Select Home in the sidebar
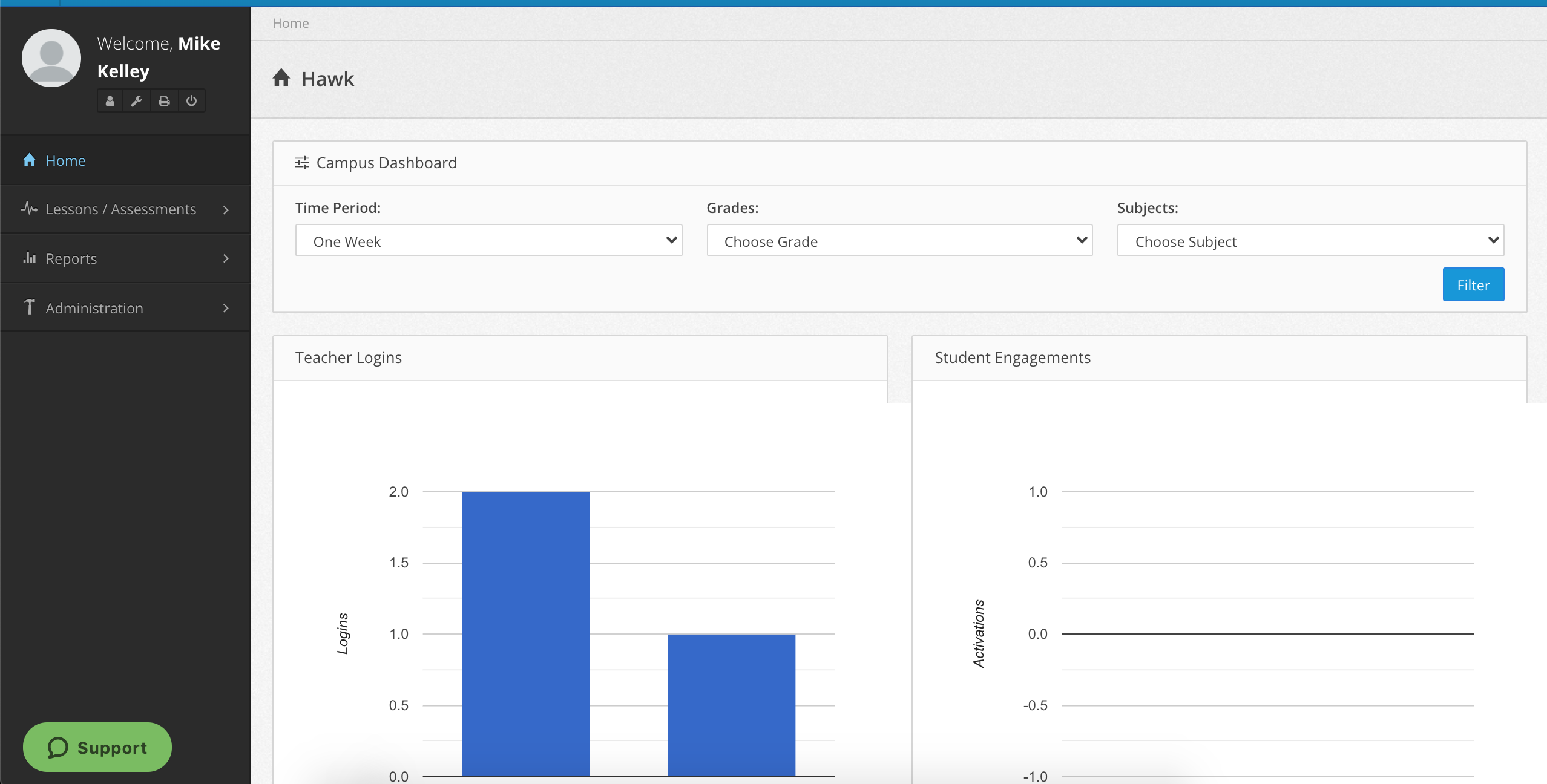Image resolution: width=1547 pixels, height=784 pixels. point(65,161)
